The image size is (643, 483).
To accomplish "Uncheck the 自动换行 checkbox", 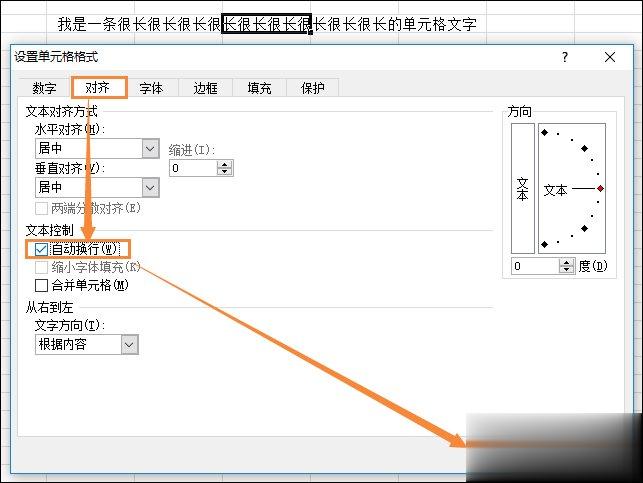I will pos(41,249).
